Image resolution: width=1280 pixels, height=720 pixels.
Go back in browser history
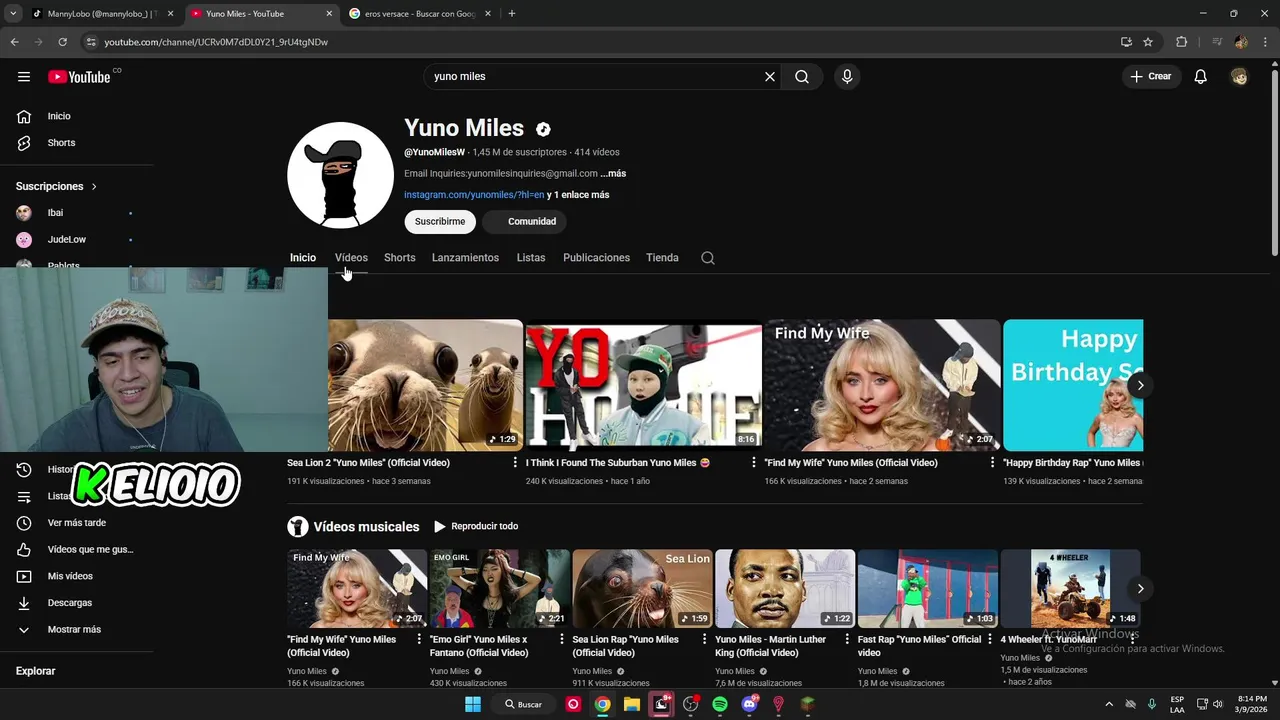14,42
